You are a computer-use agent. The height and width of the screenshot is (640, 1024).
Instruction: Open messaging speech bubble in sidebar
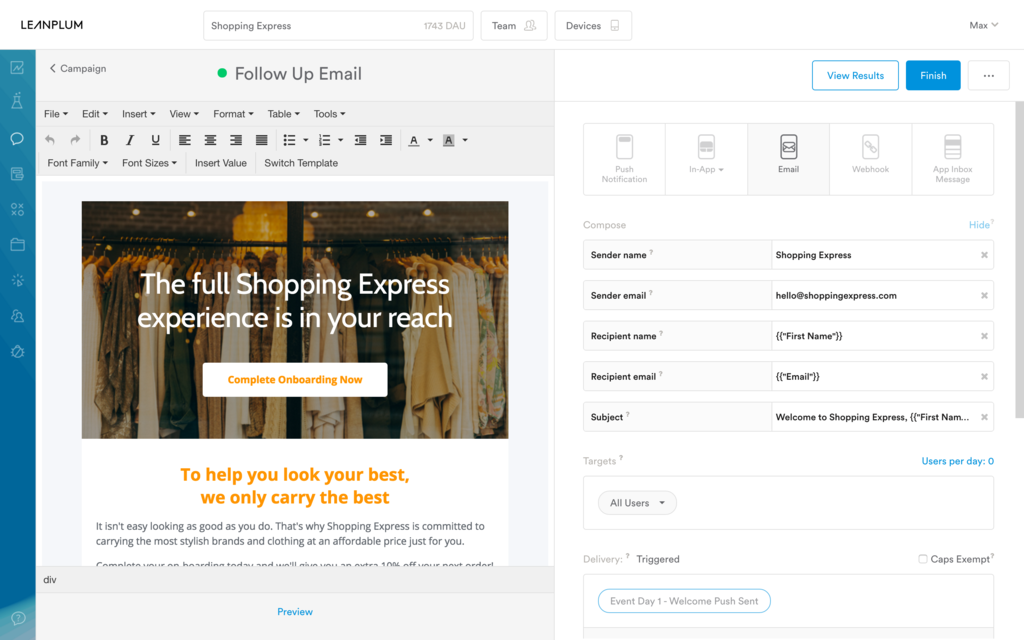click(18, 138)
